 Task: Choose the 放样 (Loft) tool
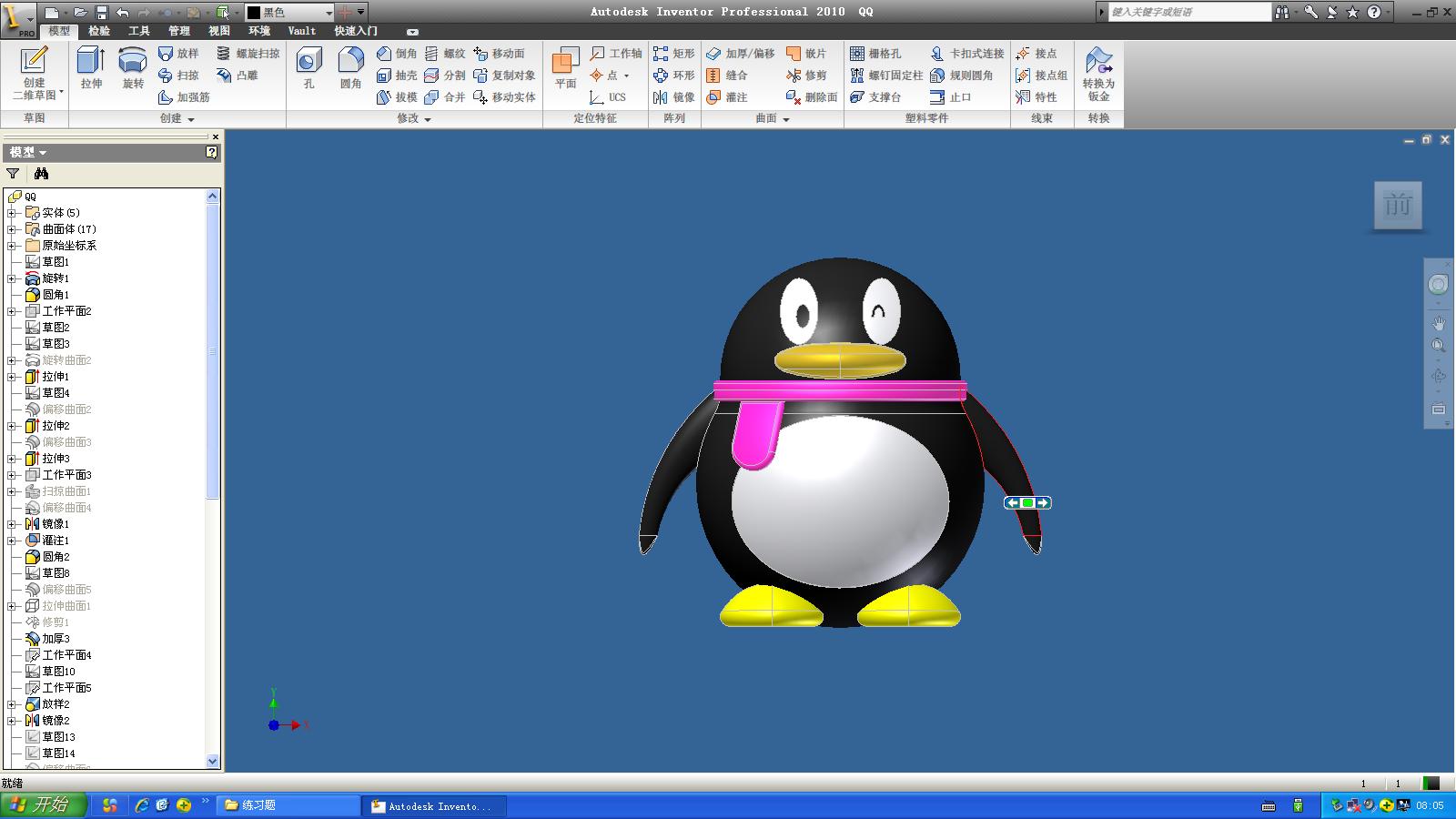pyautogui.click(x=178, y=54)
